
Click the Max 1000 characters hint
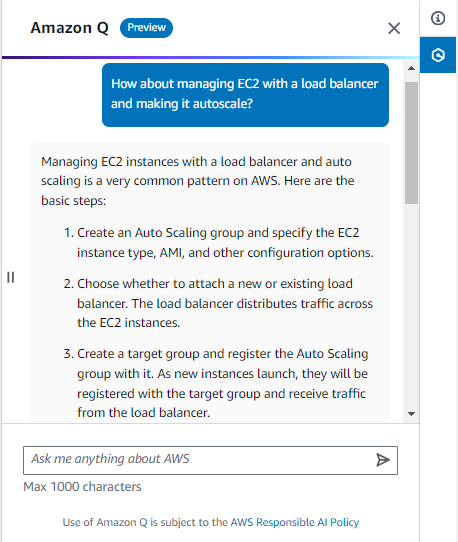(x=82, y=487)
